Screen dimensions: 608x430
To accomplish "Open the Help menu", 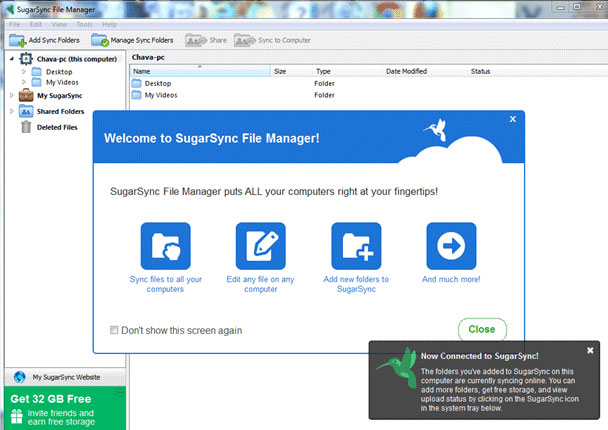I will coord(109,24).
